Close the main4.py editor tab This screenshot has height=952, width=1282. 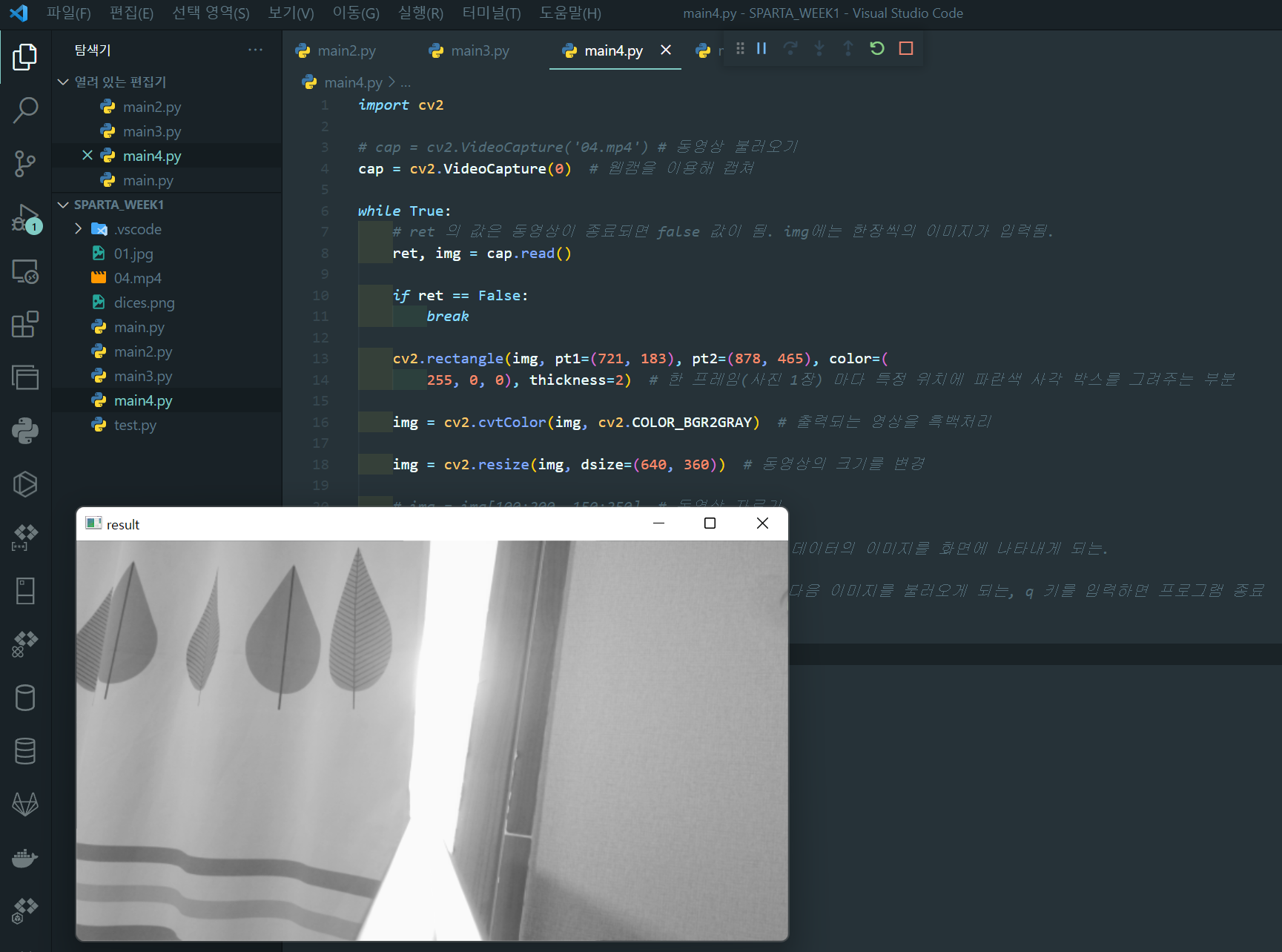pyautogui.click(x=666, y=50)
